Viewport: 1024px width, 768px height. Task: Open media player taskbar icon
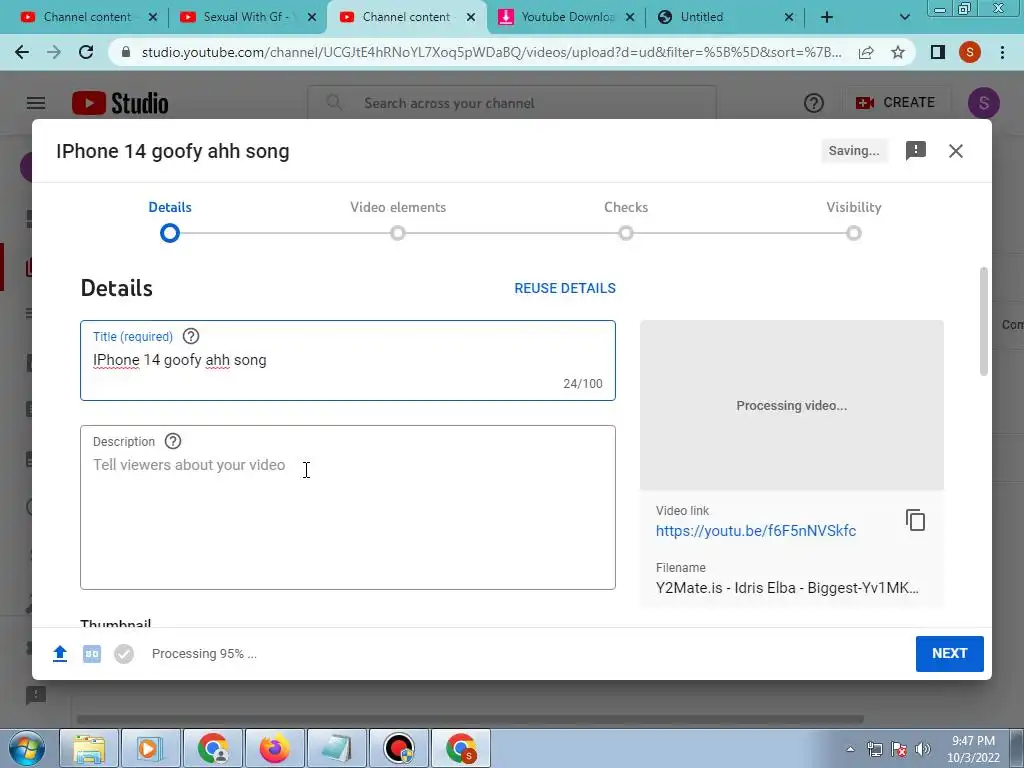coord(150,748)
